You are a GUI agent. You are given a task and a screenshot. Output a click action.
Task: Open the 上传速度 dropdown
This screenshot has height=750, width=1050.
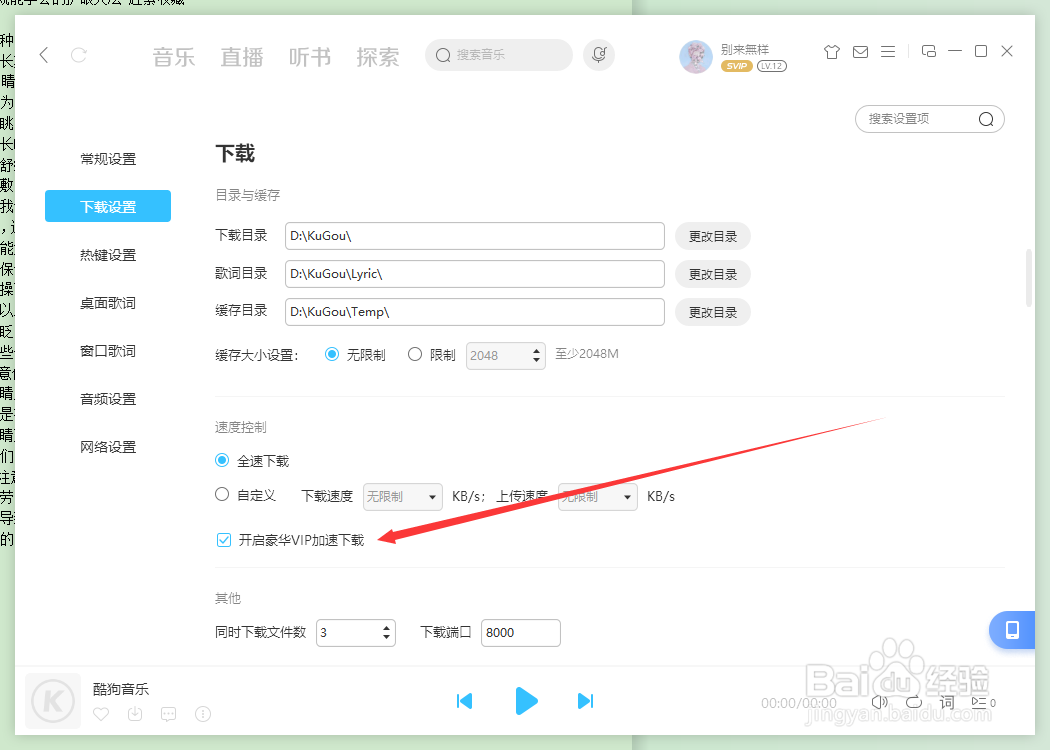click(x=598, y=497)
